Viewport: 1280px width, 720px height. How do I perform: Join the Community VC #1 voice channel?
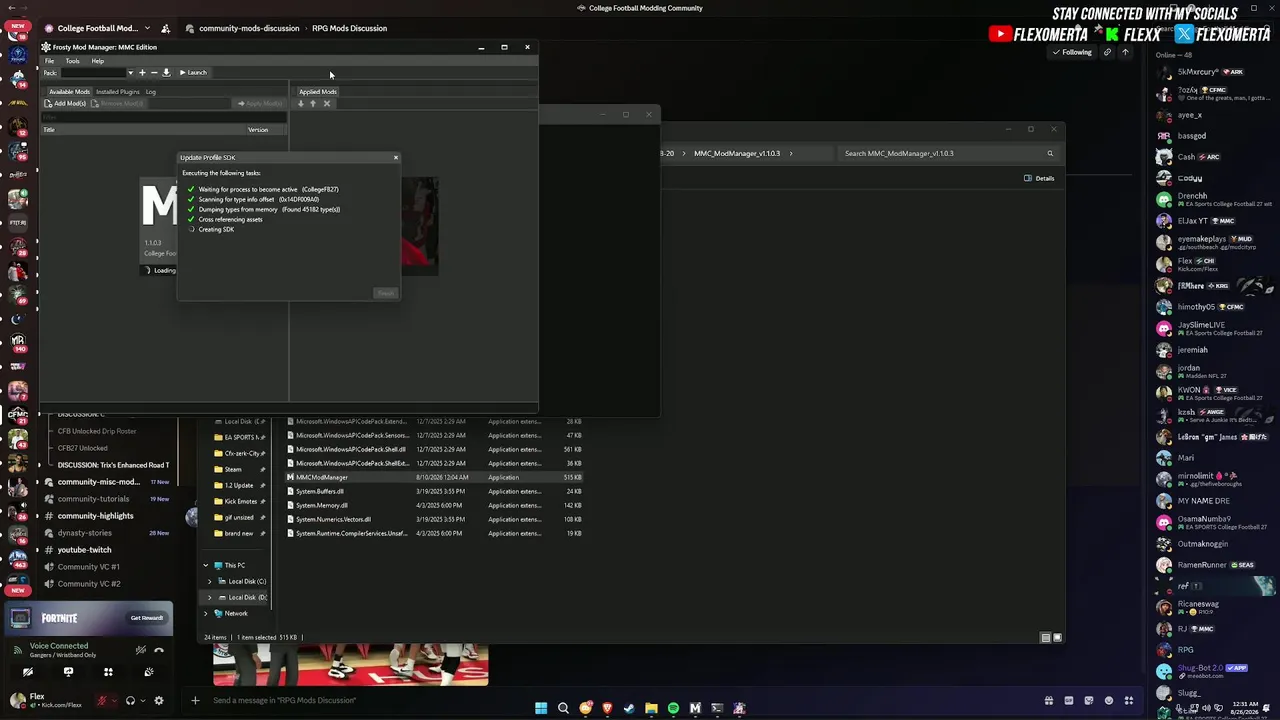88,567
